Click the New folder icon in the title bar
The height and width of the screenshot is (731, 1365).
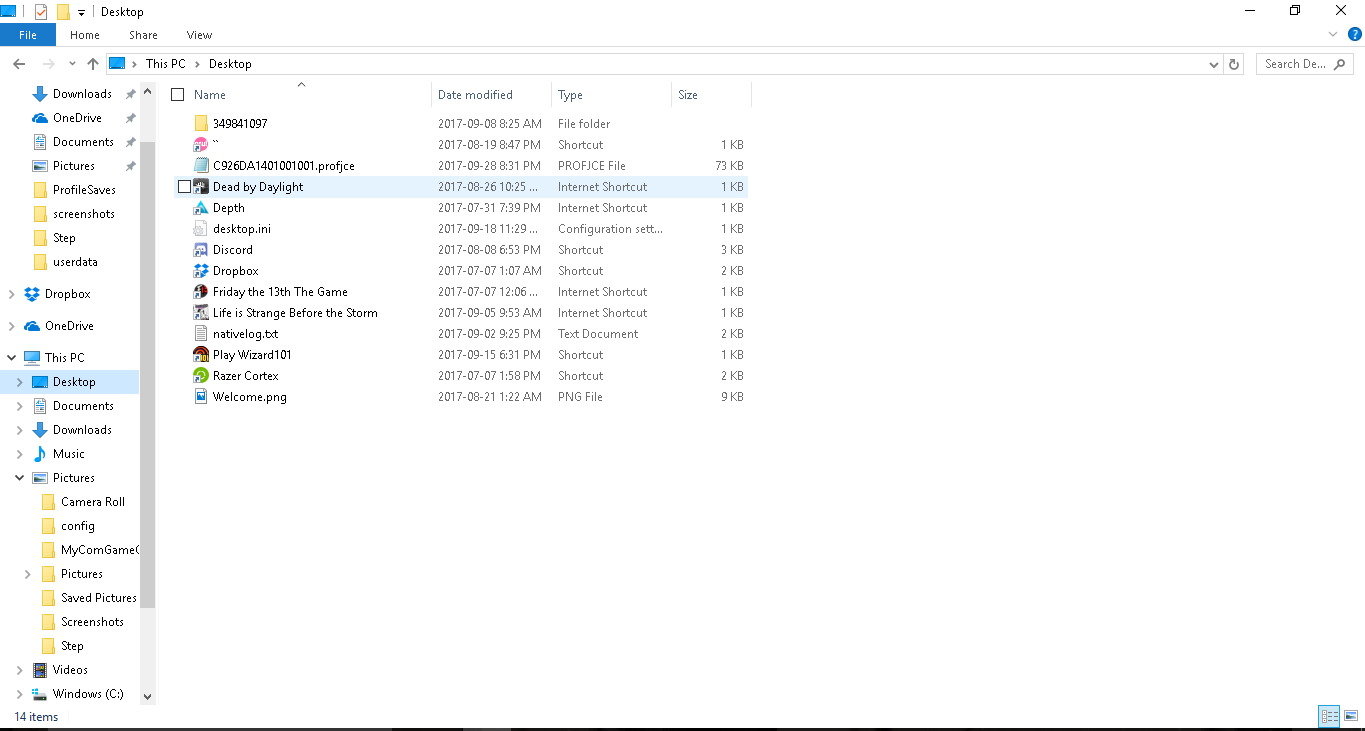click(63, 12)
